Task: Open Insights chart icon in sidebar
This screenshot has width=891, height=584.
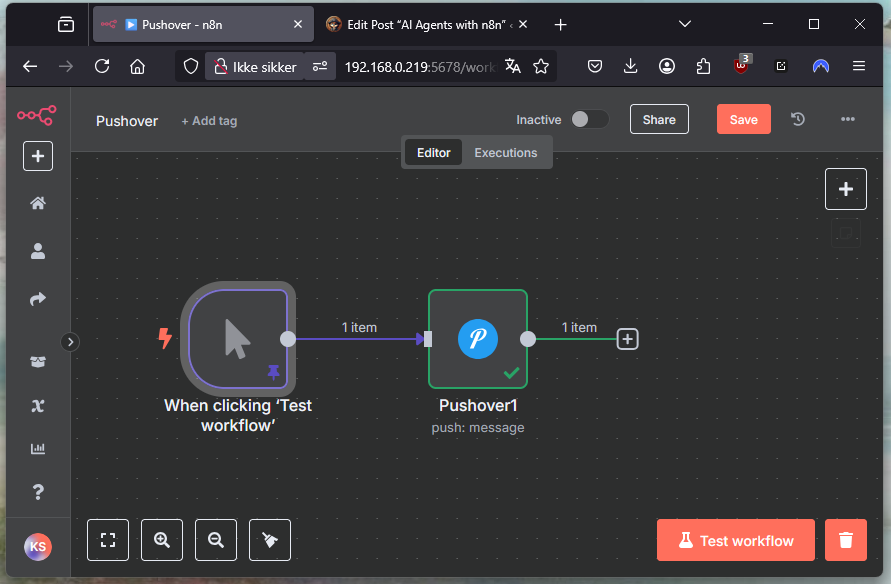Action: click(38, 449)
